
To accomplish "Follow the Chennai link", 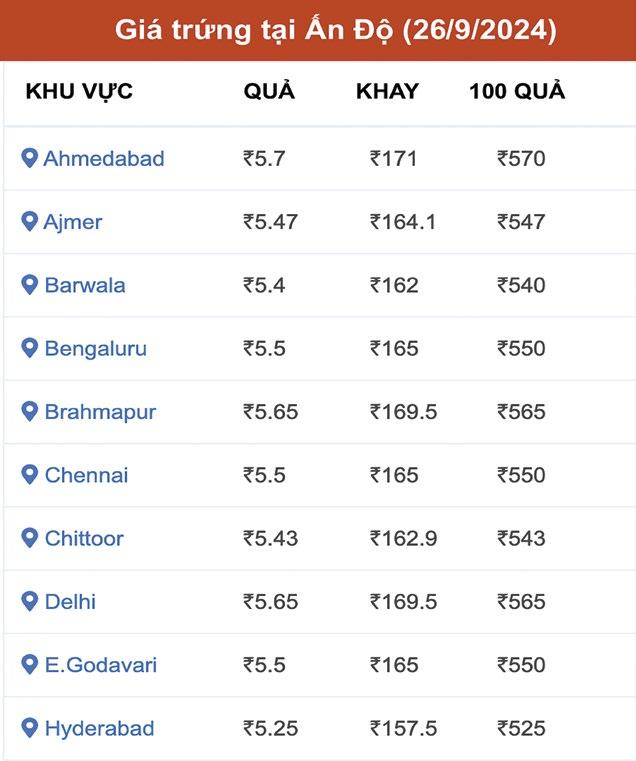I will click(x=86, y=475).
